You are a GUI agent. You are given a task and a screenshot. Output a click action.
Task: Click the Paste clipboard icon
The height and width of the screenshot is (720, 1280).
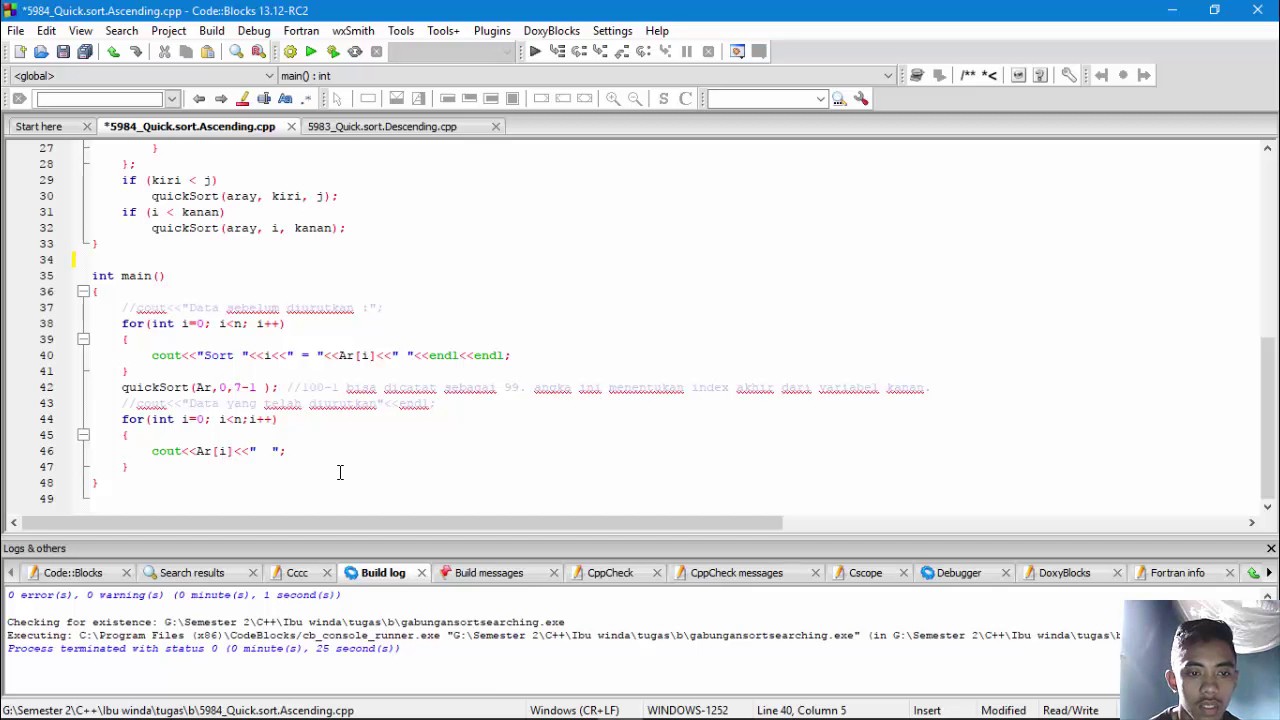point(208,51)
